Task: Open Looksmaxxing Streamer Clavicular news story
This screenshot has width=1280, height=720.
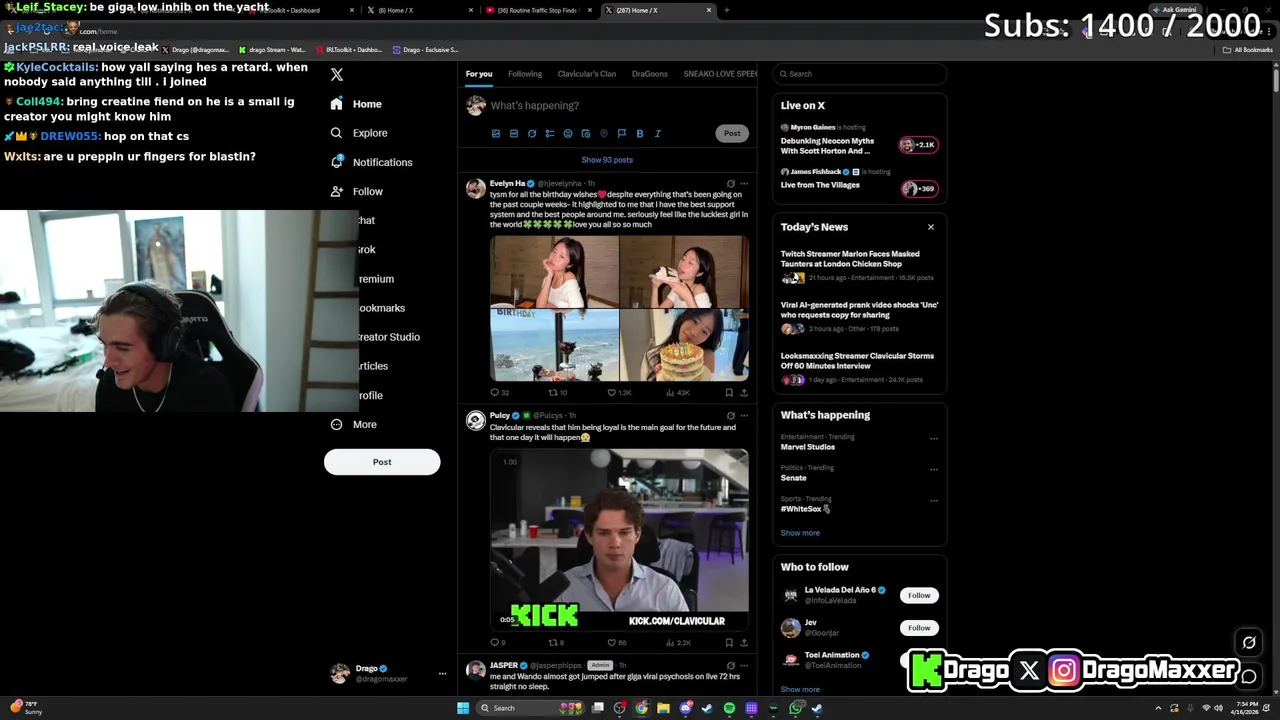Action: pyautogui.click(x=859, y=367)
